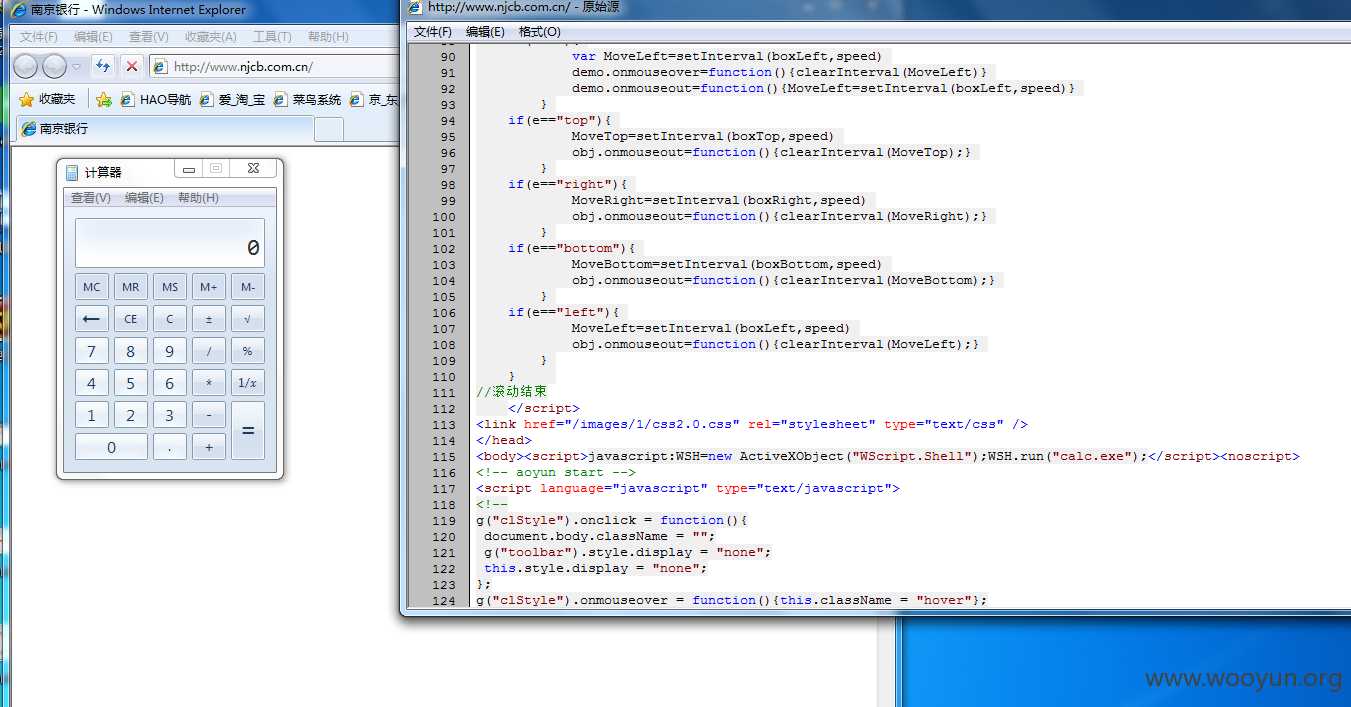This screenshot has width=1351, height=707.
Task: Click the new tab button in IE
Action: click(329, 129)
